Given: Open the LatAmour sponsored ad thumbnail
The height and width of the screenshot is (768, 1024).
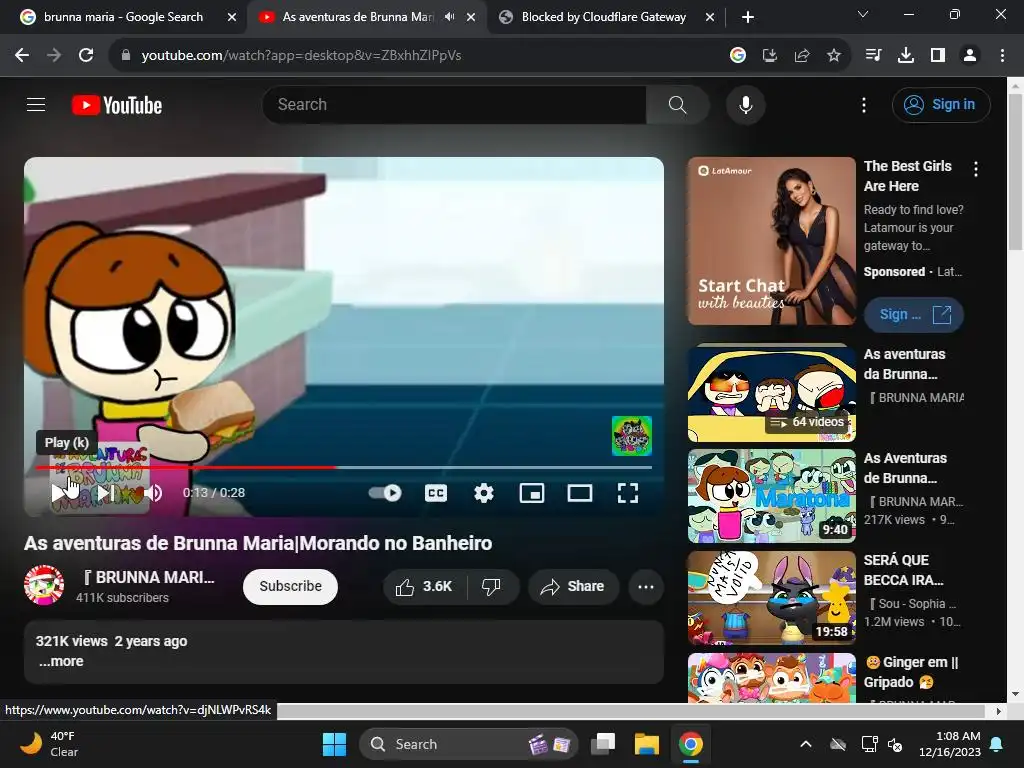Looking at the screenshot, I should pos(771,241).
